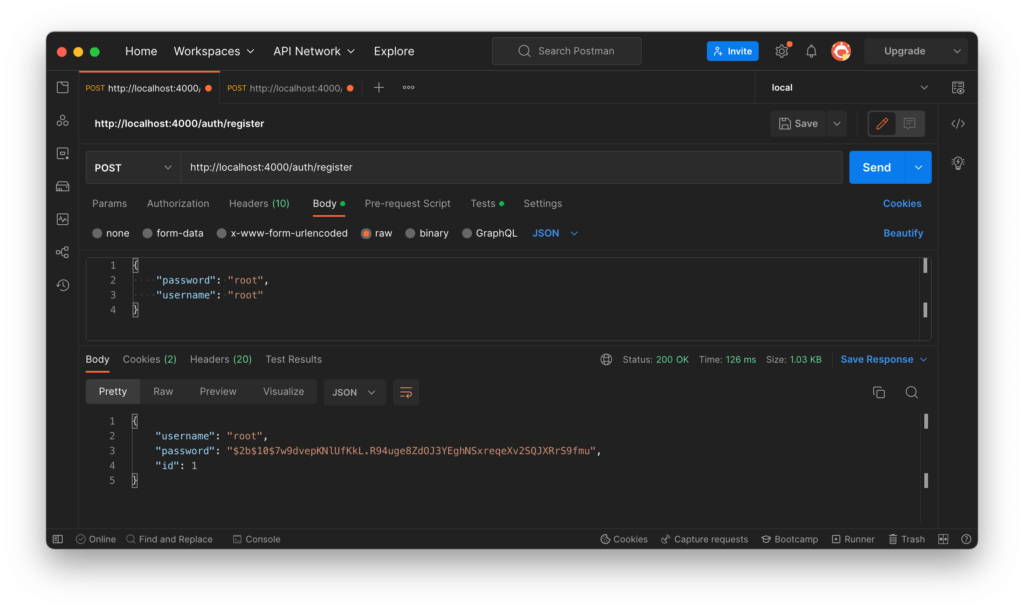This screenshot has height=610, width=1024.
Task: Click the Save button
Action: click(798, 123)
